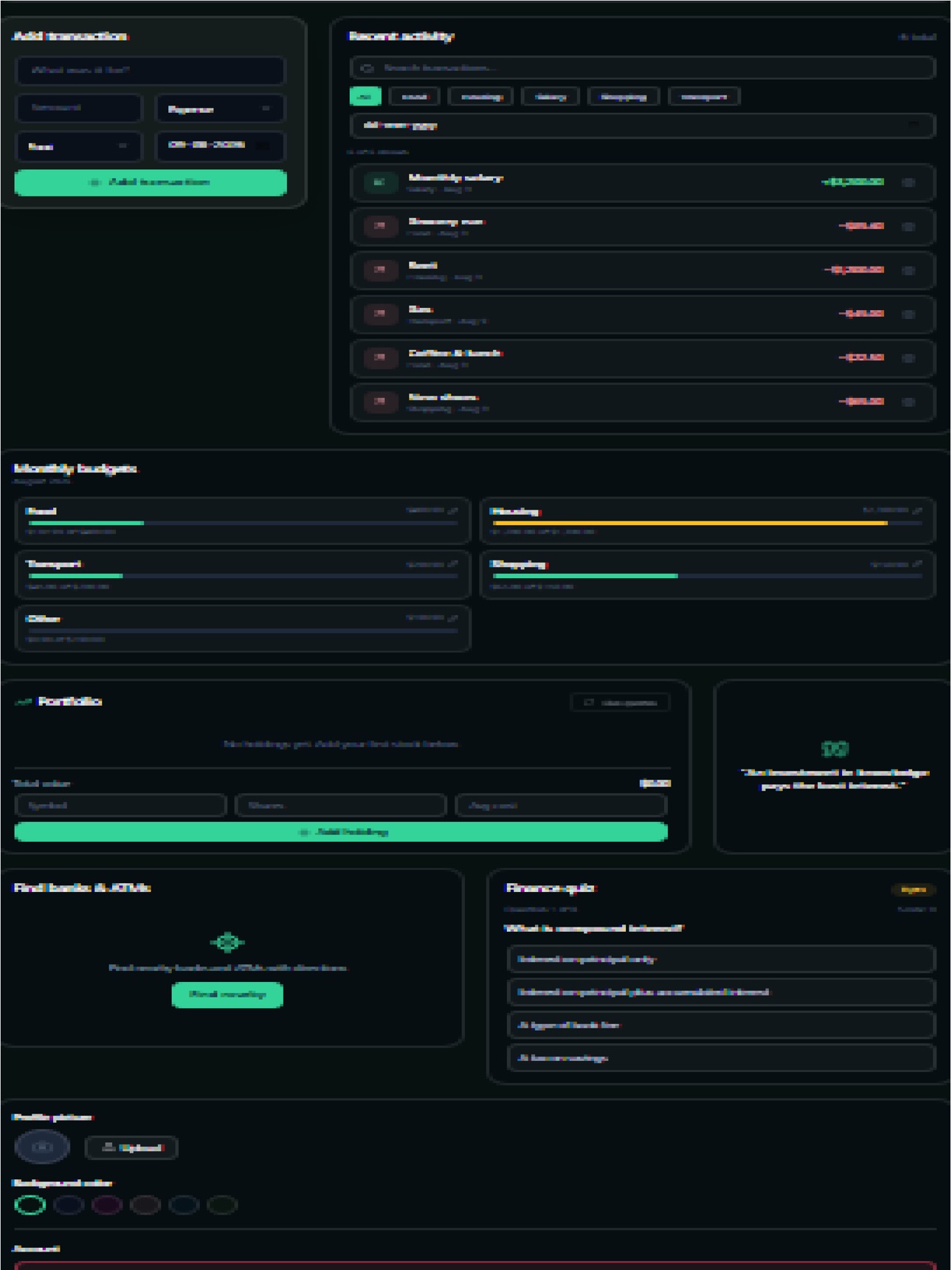The image size is (952, 1270).
Task: Choose the last olive background color swatch
Action: 222,1205
